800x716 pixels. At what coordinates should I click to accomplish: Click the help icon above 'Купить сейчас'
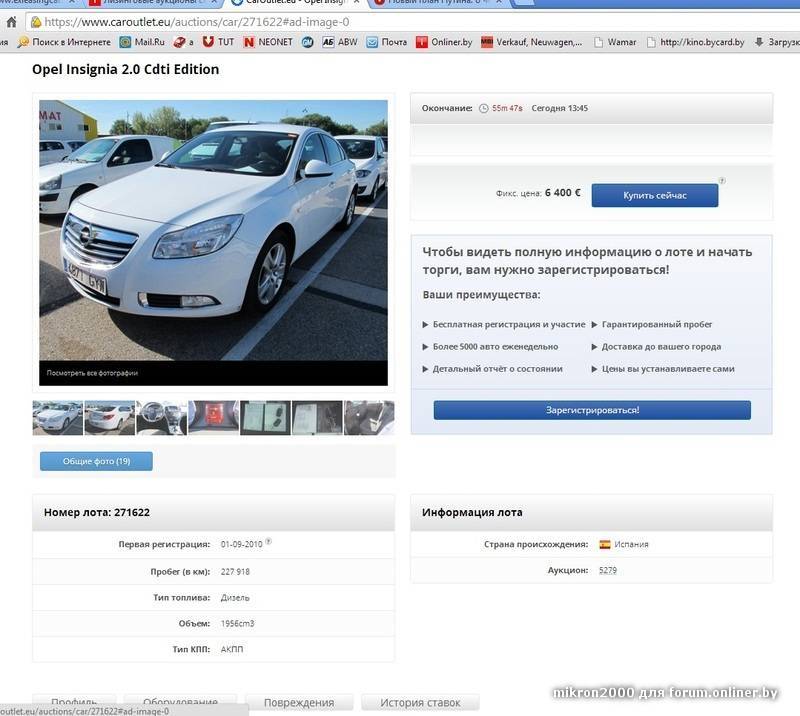coord(722,180)
